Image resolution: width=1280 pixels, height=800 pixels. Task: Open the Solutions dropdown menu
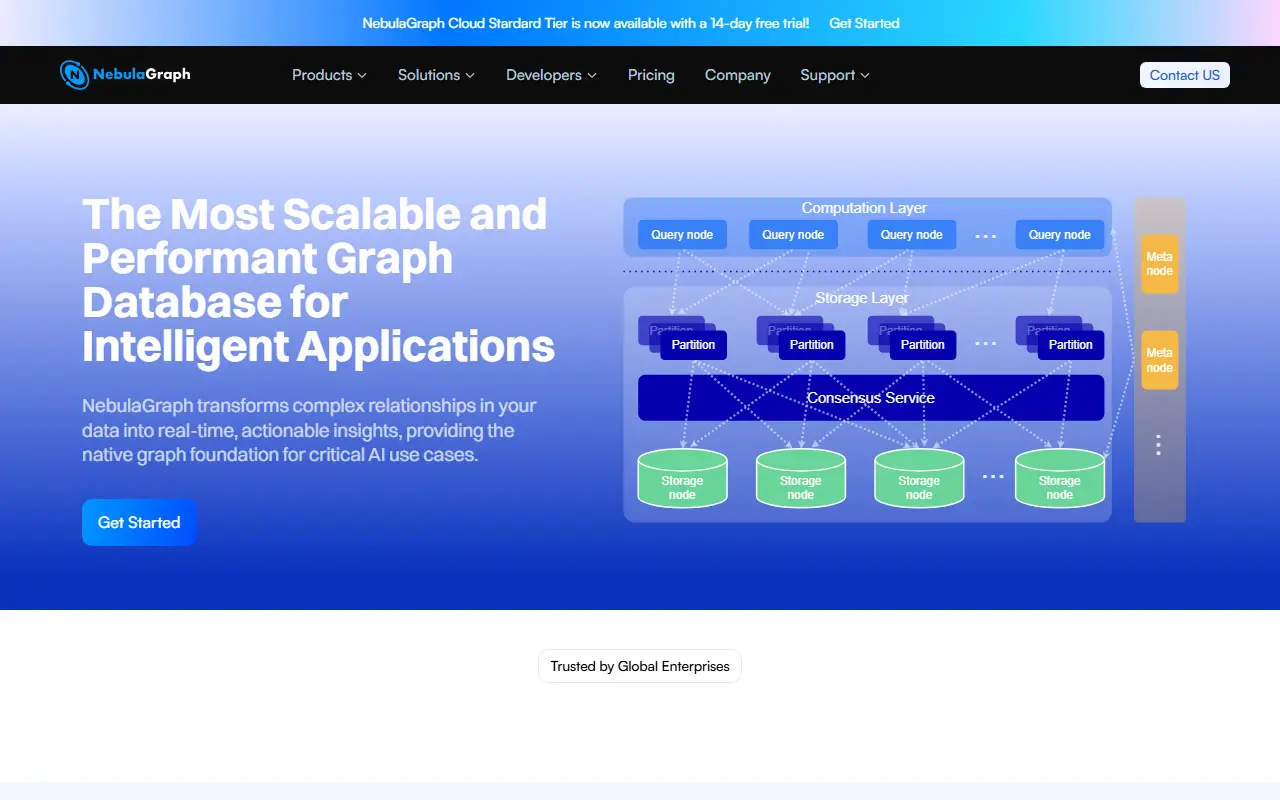tap(436, 75)
